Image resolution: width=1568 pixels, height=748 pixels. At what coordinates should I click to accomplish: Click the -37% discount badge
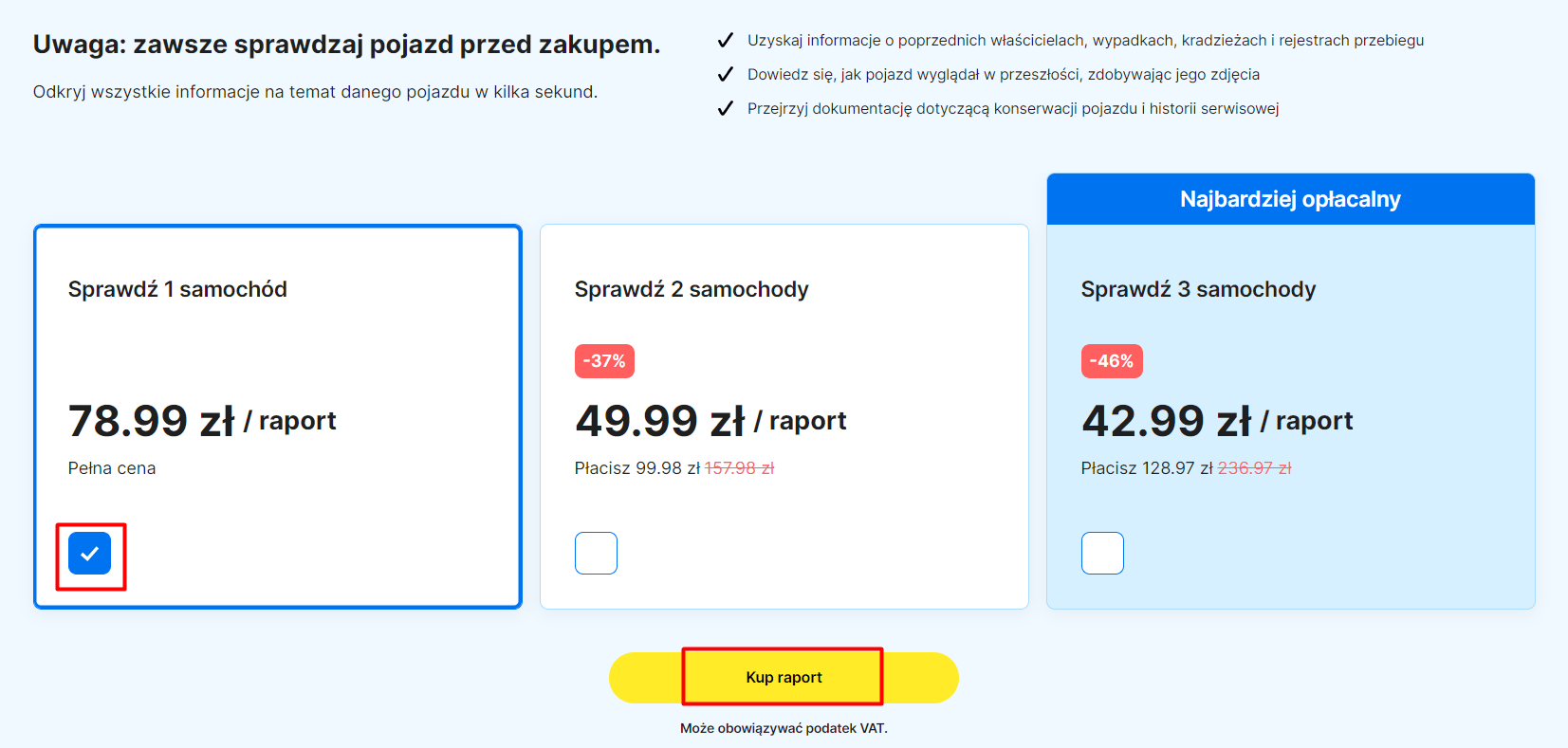tap(604, 361)
